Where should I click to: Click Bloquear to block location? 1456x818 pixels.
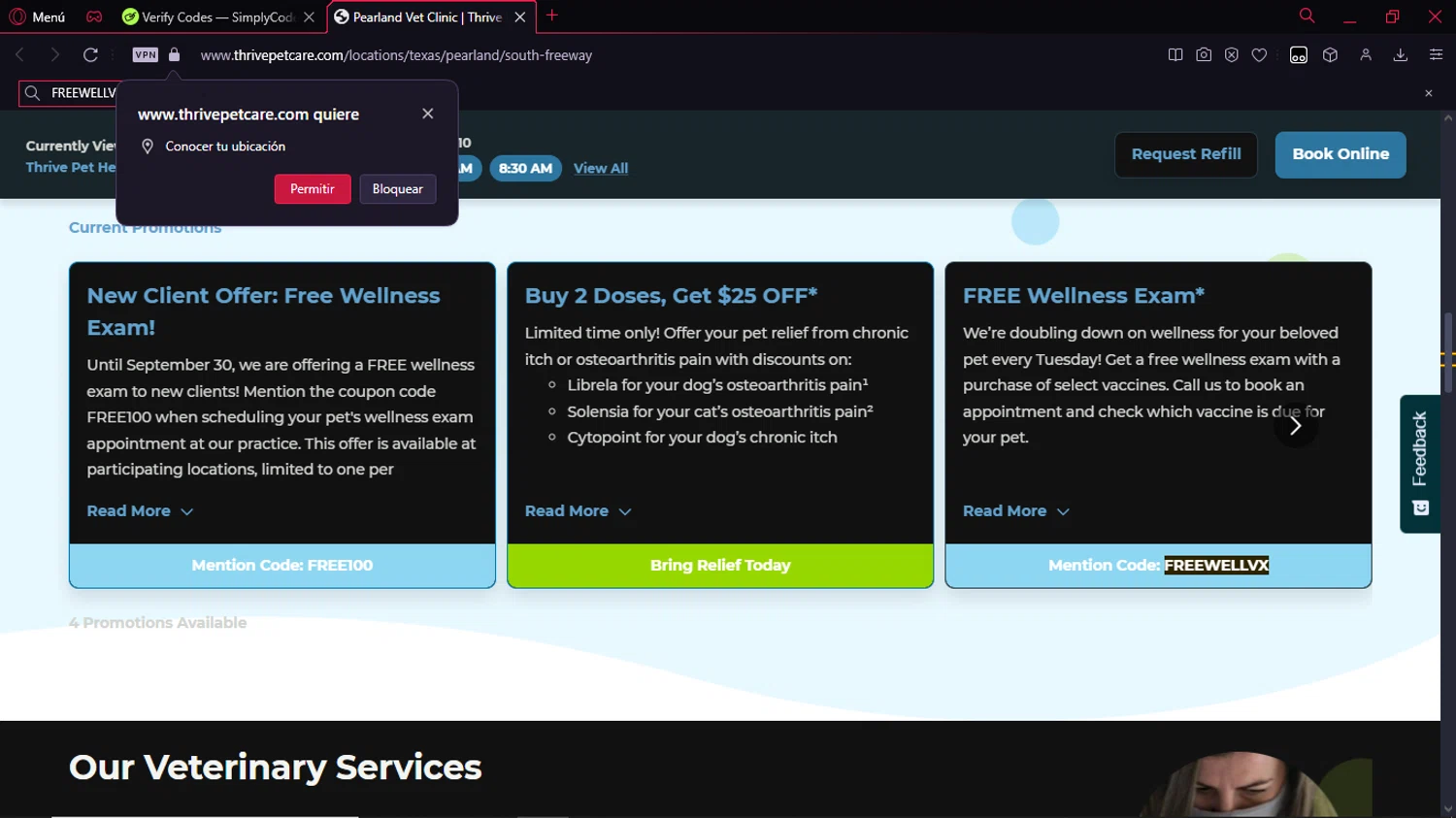398,189
